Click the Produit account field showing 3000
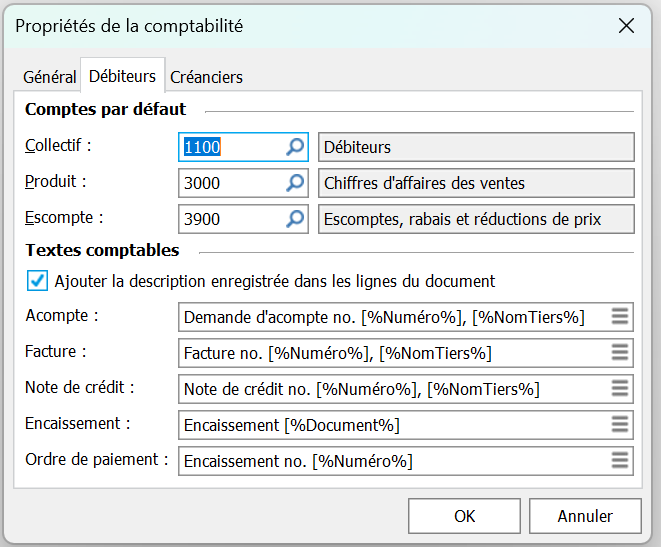The height and width of the screenshot is (547, 661). 232,183
